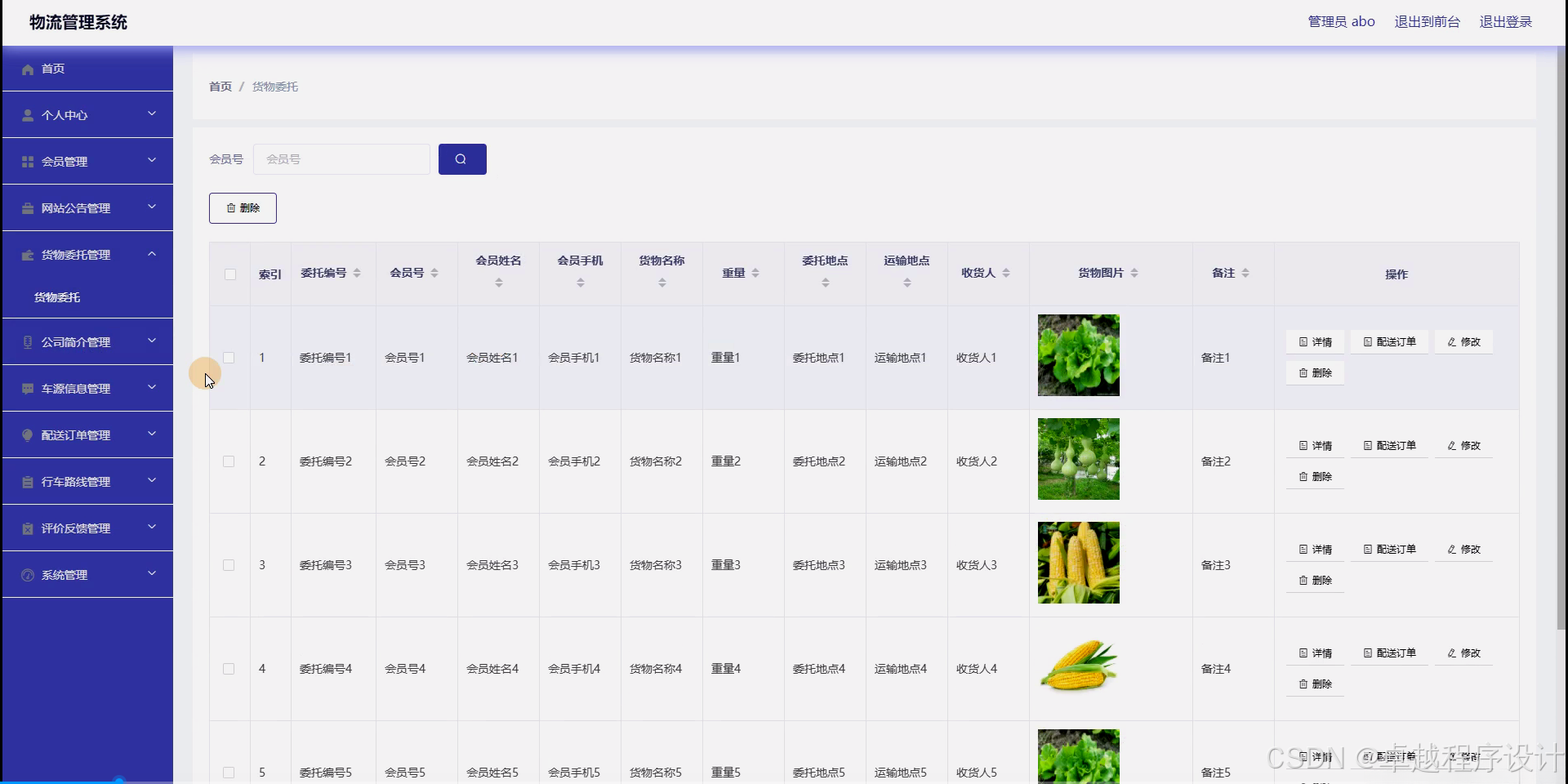
Task: Click 退出到前台 link
Action: tap(1427, 22)
